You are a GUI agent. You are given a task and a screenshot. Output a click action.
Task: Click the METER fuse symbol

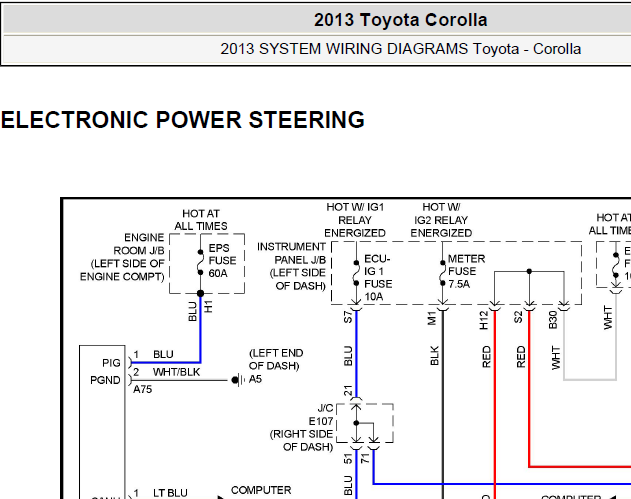pos(443,273)
